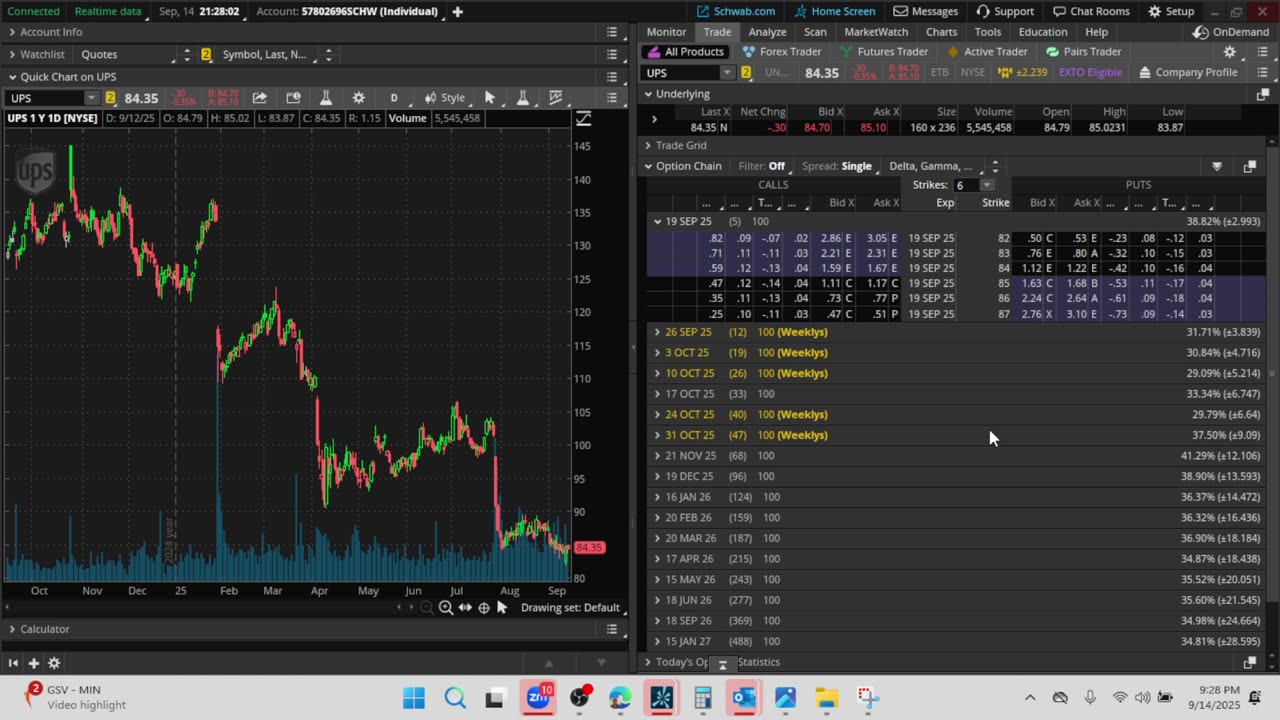Open the Futures Trader subtab
This screenshot has height=720, width=1280.
[x=885, y=52]
